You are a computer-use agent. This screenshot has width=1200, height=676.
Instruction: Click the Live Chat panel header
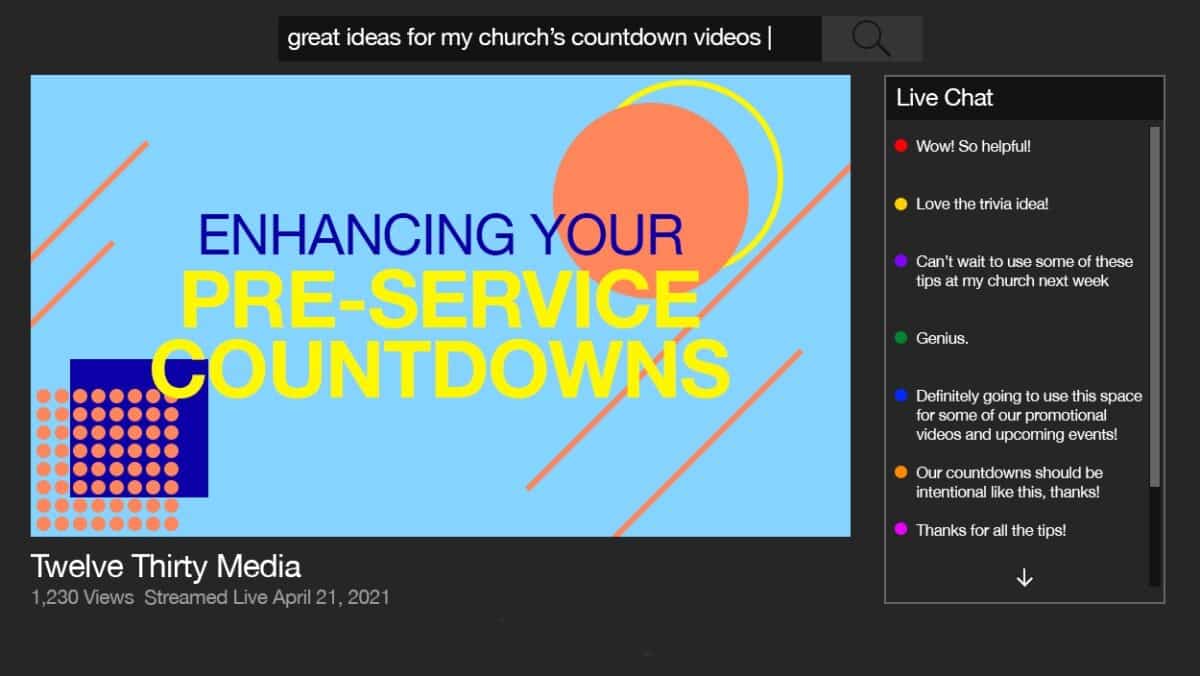click(x=1025, y=98)
